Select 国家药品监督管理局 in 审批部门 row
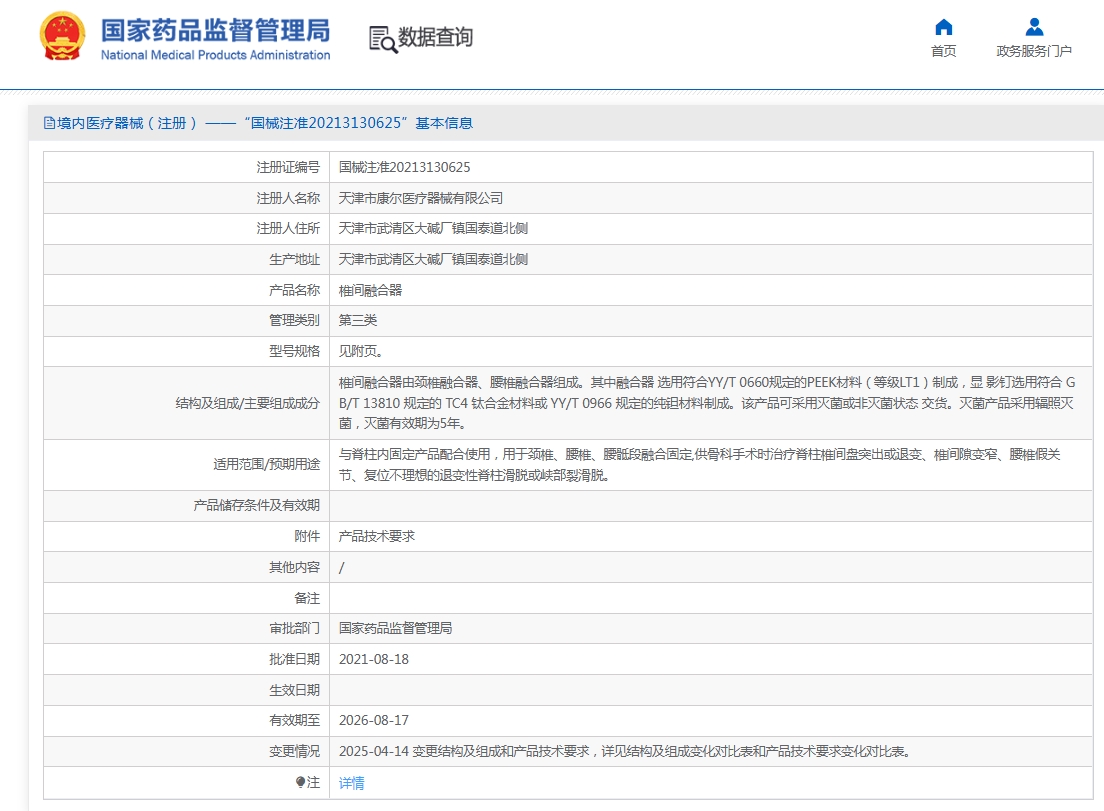 [396, 628]
